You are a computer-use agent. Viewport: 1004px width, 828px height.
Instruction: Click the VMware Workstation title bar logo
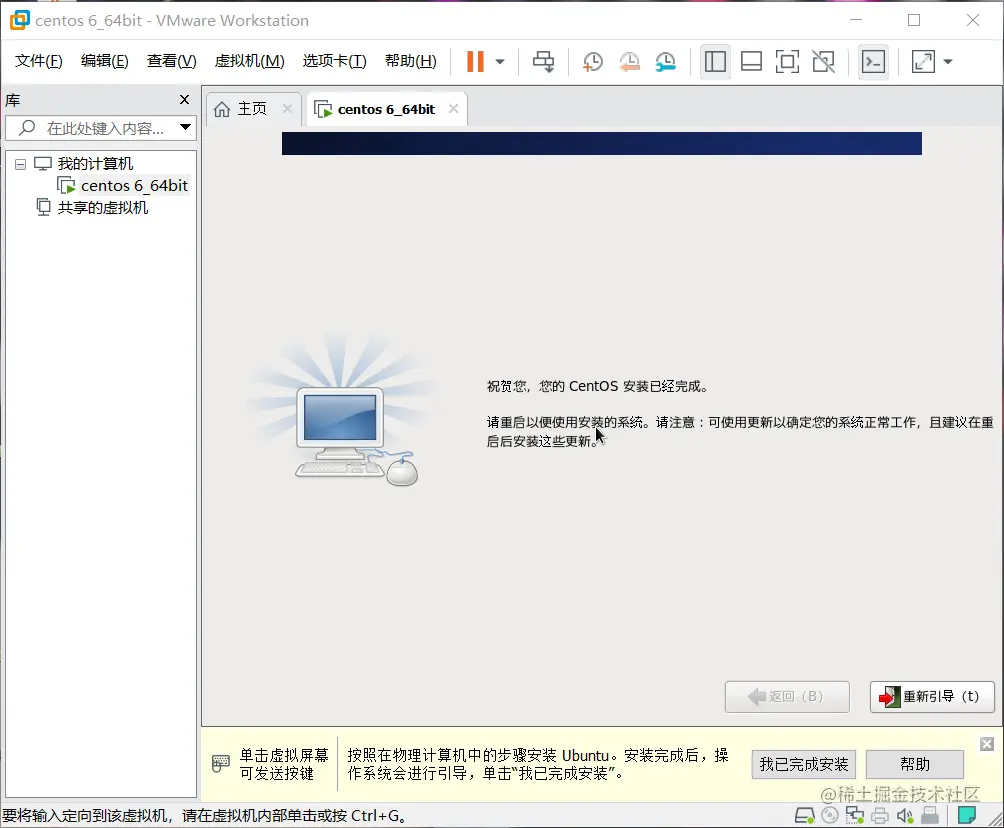19,20
